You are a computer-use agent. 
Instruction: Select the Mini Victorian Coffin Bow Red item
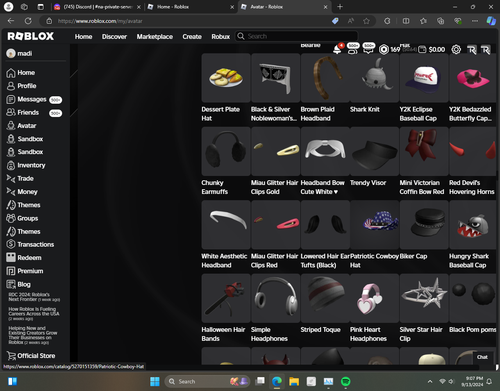424,151
